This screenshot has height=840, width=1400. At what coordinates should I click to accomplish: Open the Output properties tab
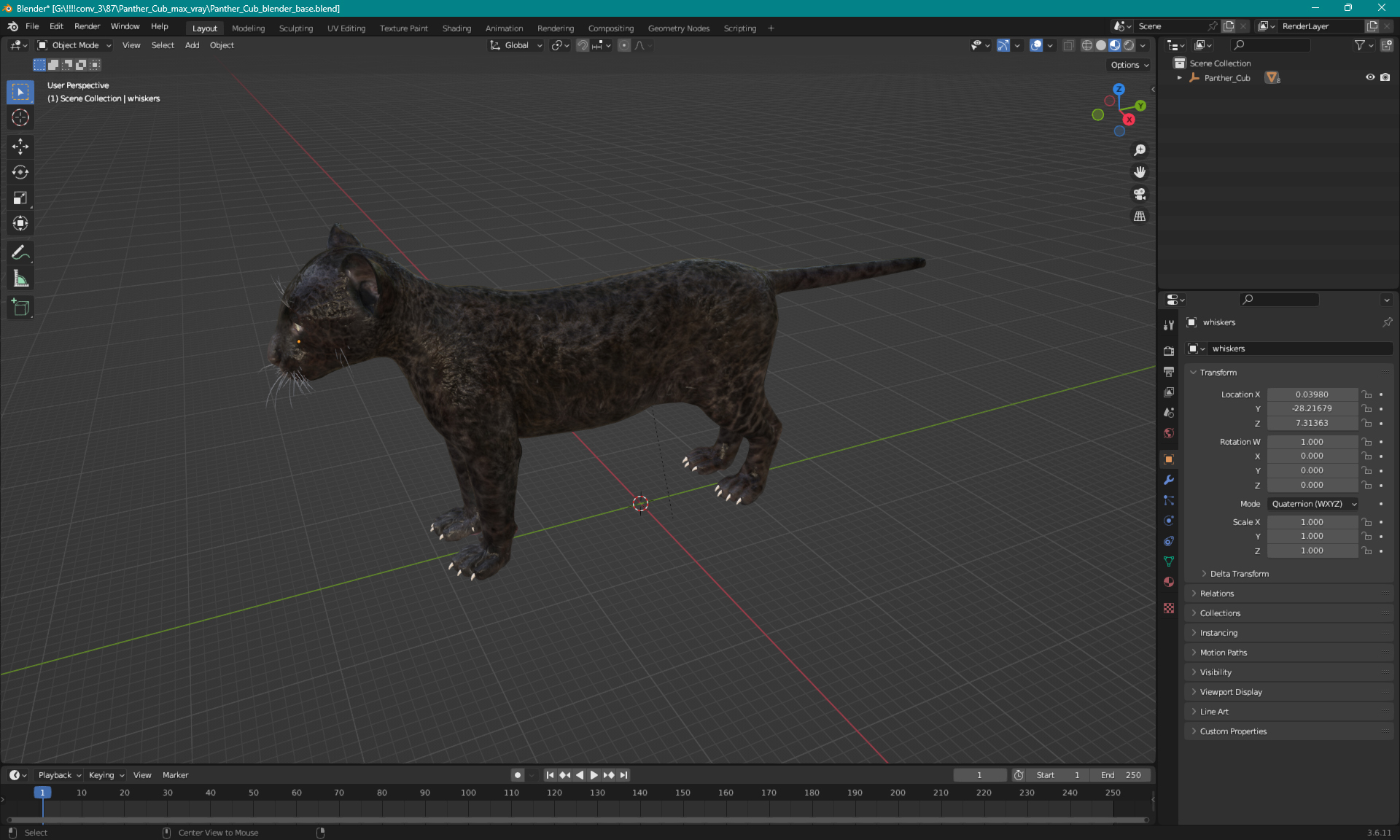click(x=1169, y=371)
